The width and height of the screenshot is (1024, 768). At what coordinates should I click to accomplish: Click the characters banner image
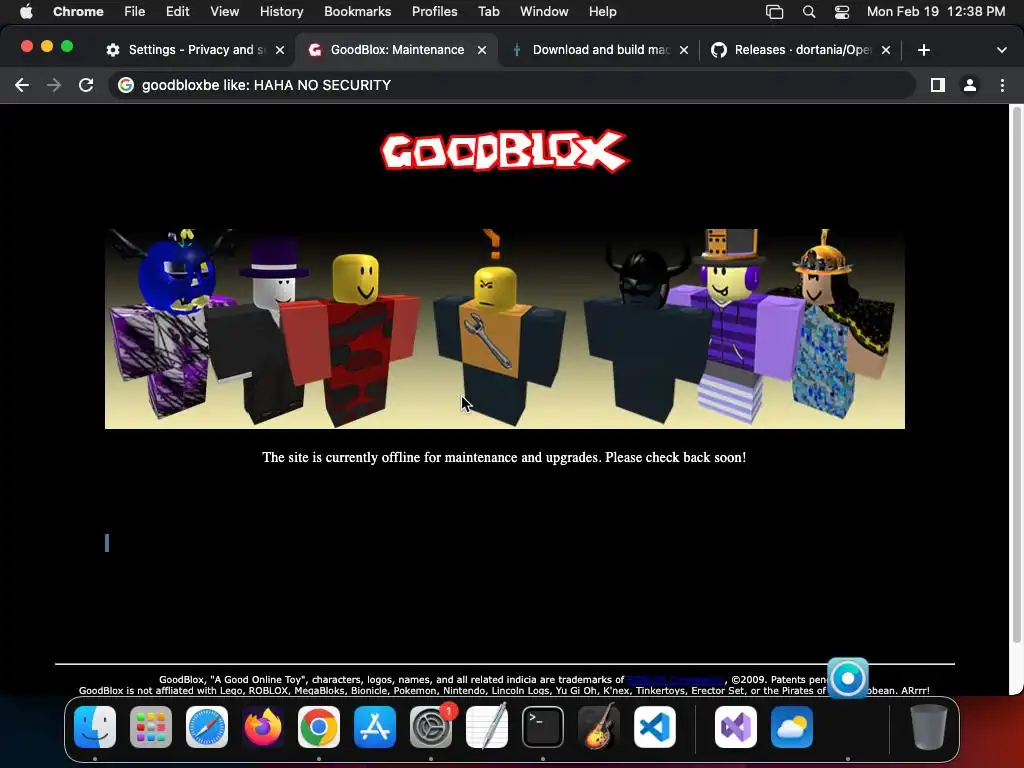(505, 328)
